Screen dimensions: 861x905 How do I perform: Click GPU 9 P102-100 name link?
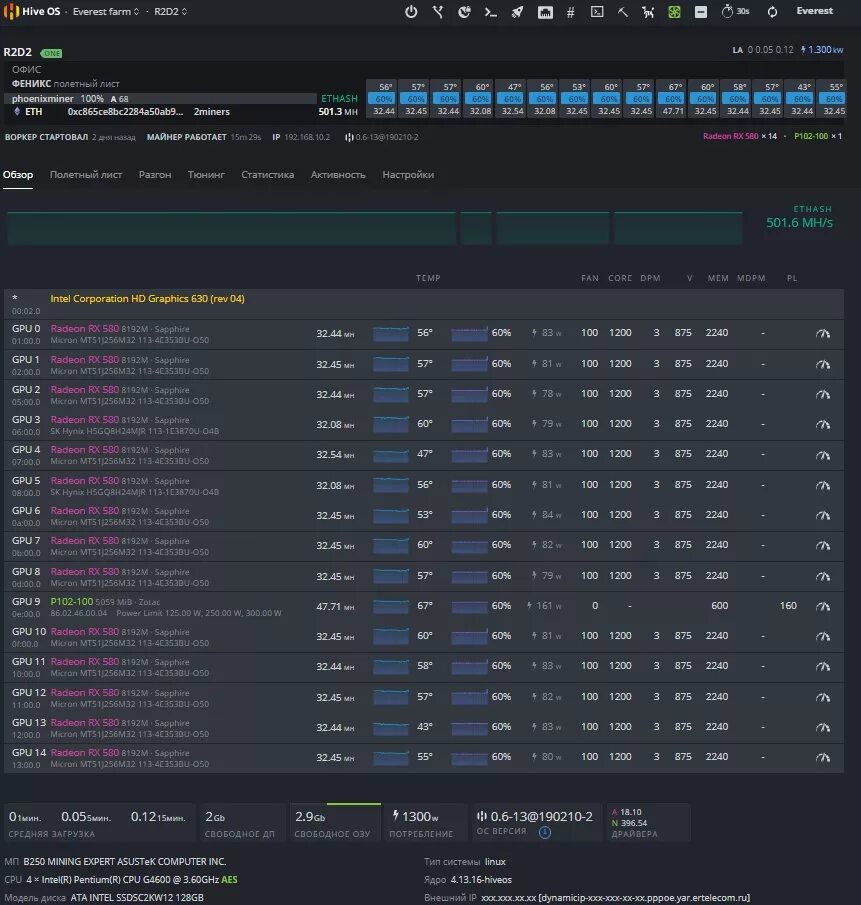(72, 601)
